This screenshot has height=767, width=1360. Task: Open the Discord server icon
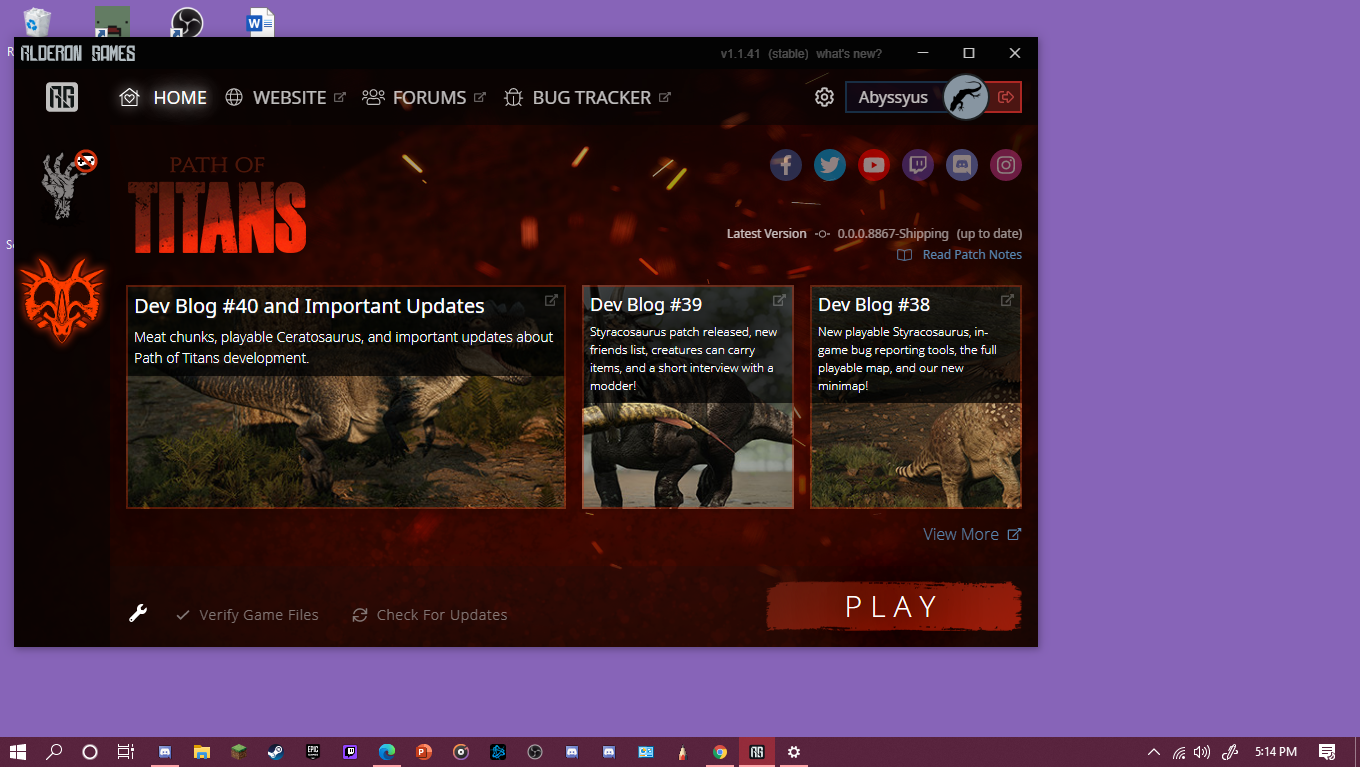coord(962,165)
